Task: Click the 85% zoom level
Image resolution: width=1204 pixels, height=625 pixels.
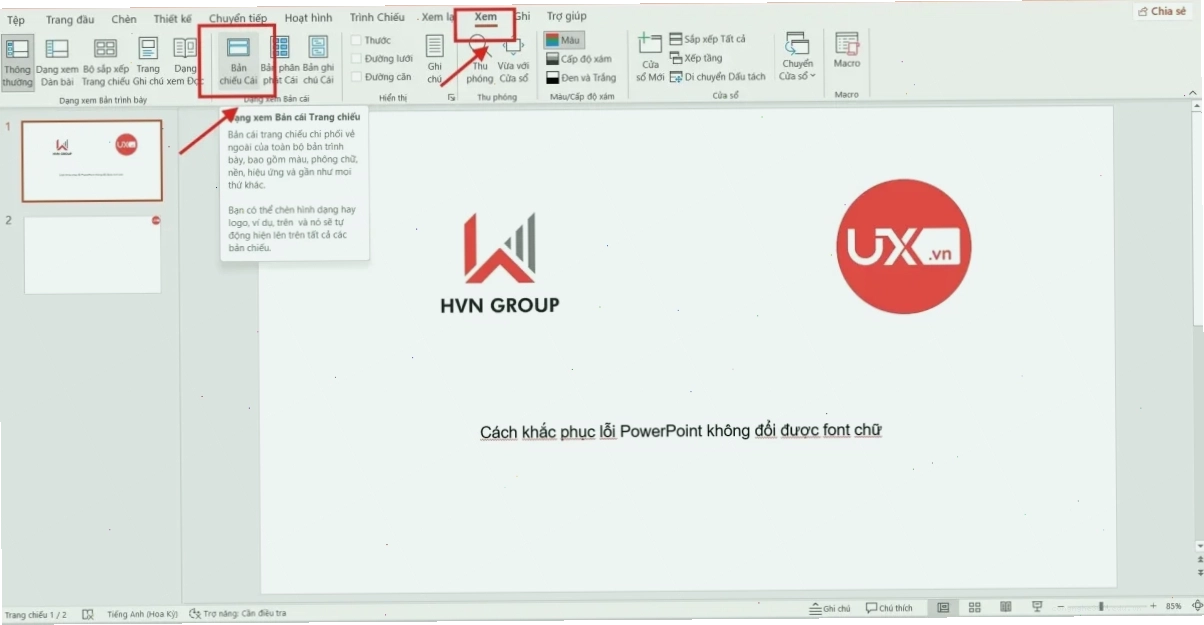Action: (1174, 606)
